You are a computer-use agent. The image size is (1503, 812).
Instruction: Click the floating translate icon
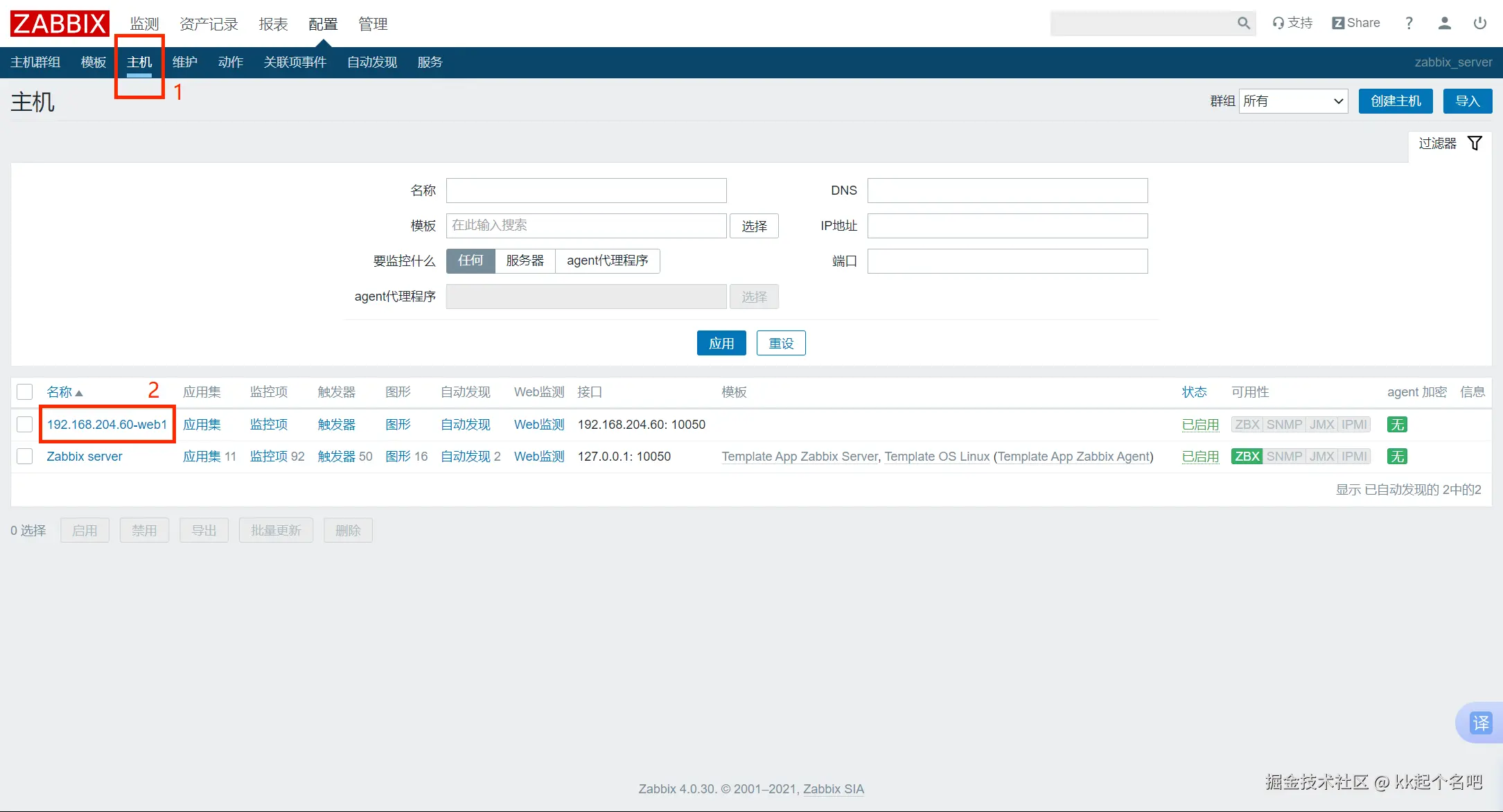(1481, 723)
